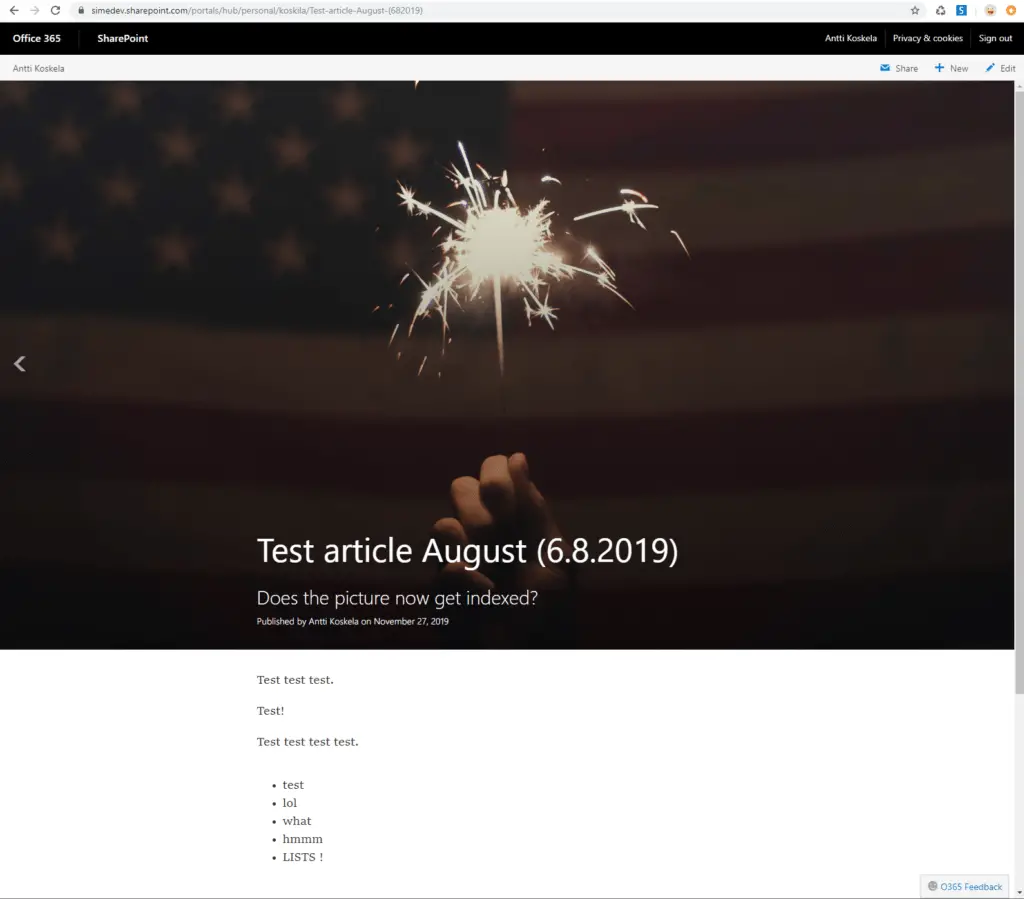
Task: Click the browser profile avatar
Action: [x=989, y=10]
